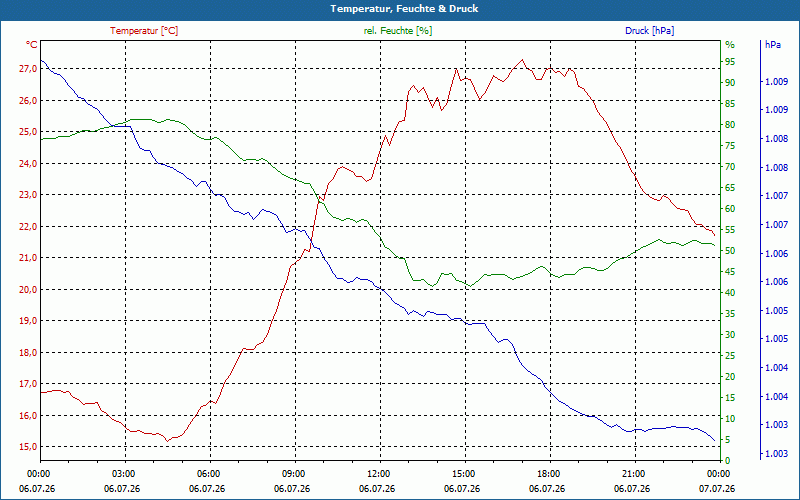Click the green "35" humidity axis value

[730, 314]
